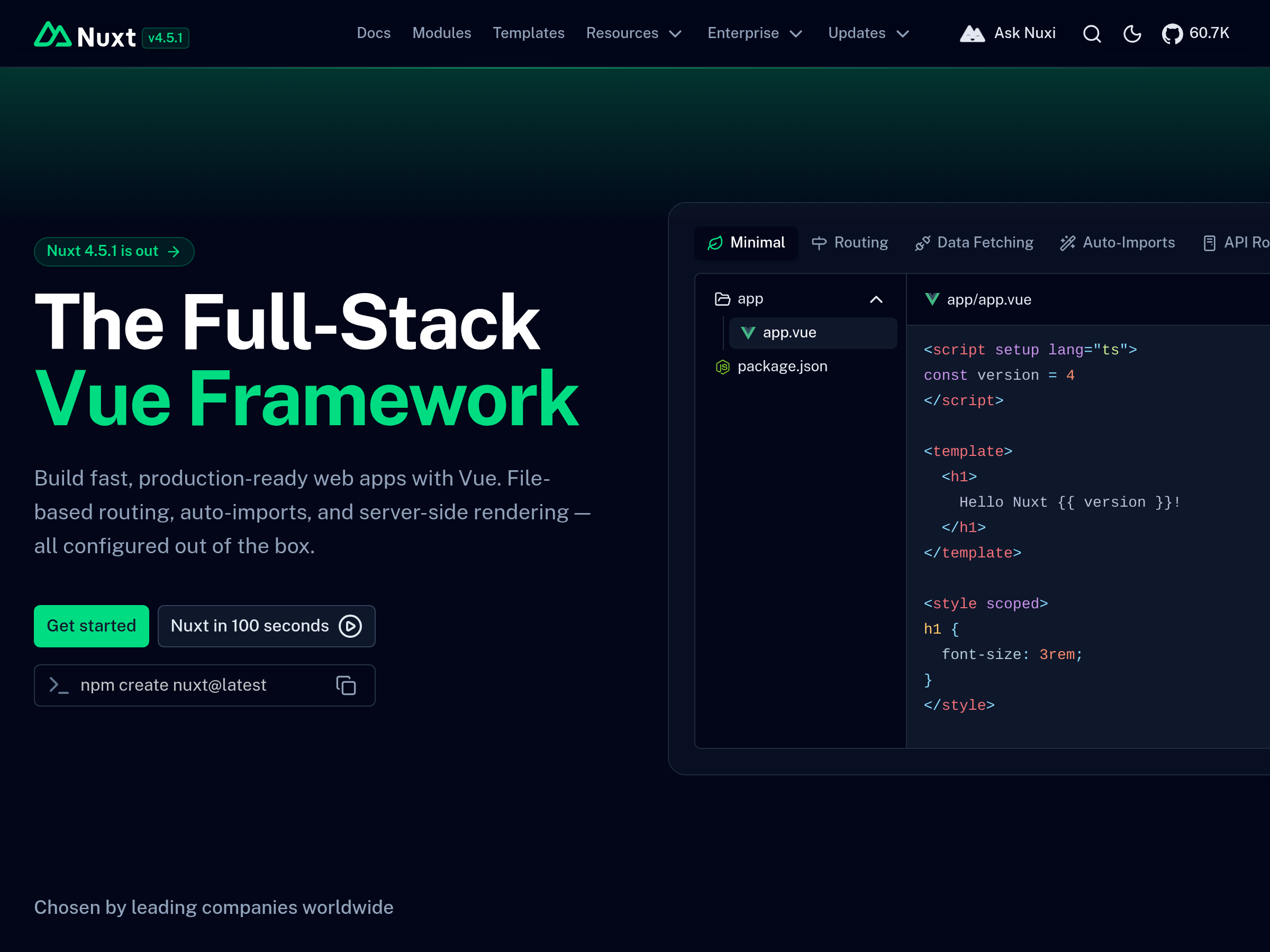The height and width of the screenshot is (952, 1270).
Task: Click the magic wand icon on Auto-Imports
Action: [1068, 243]
